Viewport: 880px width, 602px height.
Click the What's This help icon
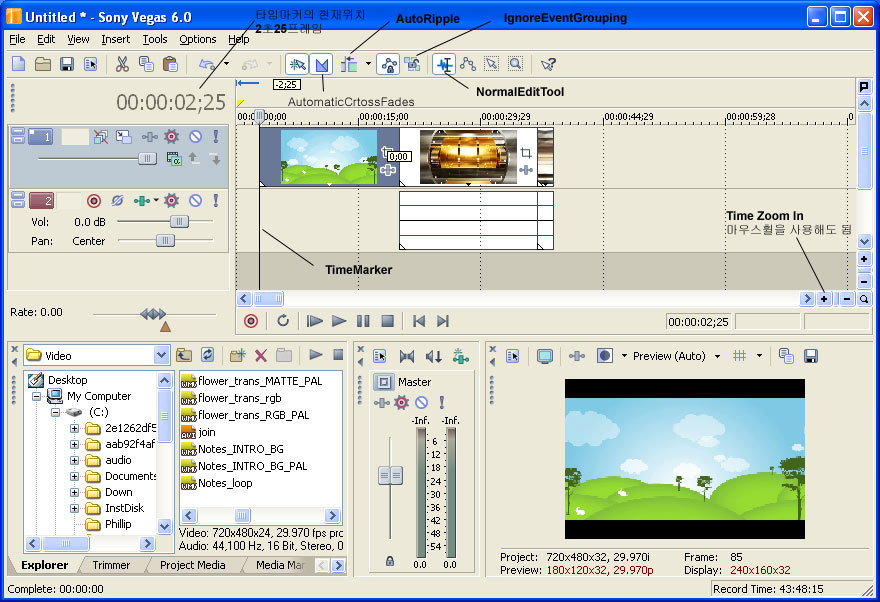click(548, 65)
